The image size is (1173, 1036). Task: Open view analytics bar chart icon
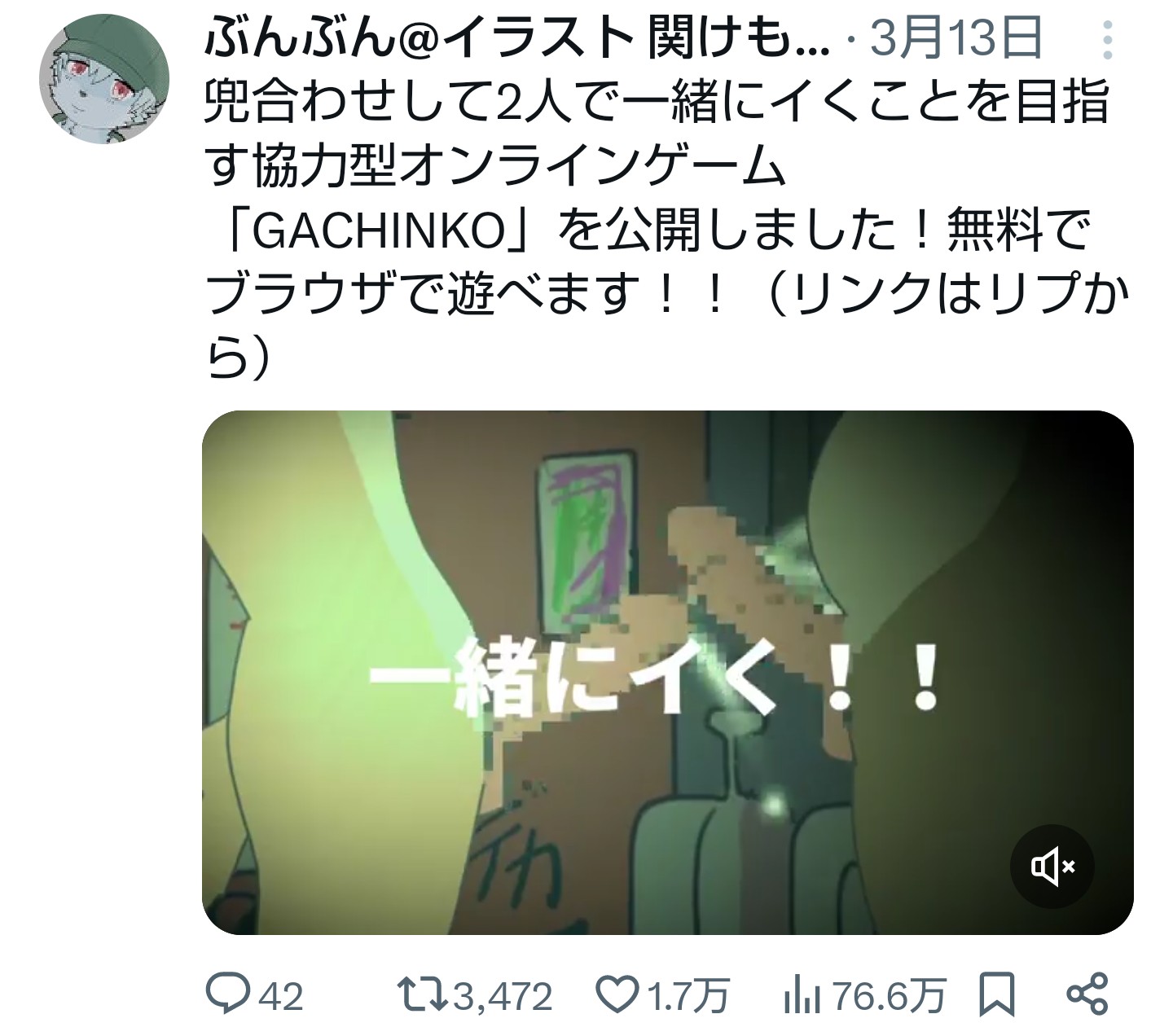[x=801, y=994]
